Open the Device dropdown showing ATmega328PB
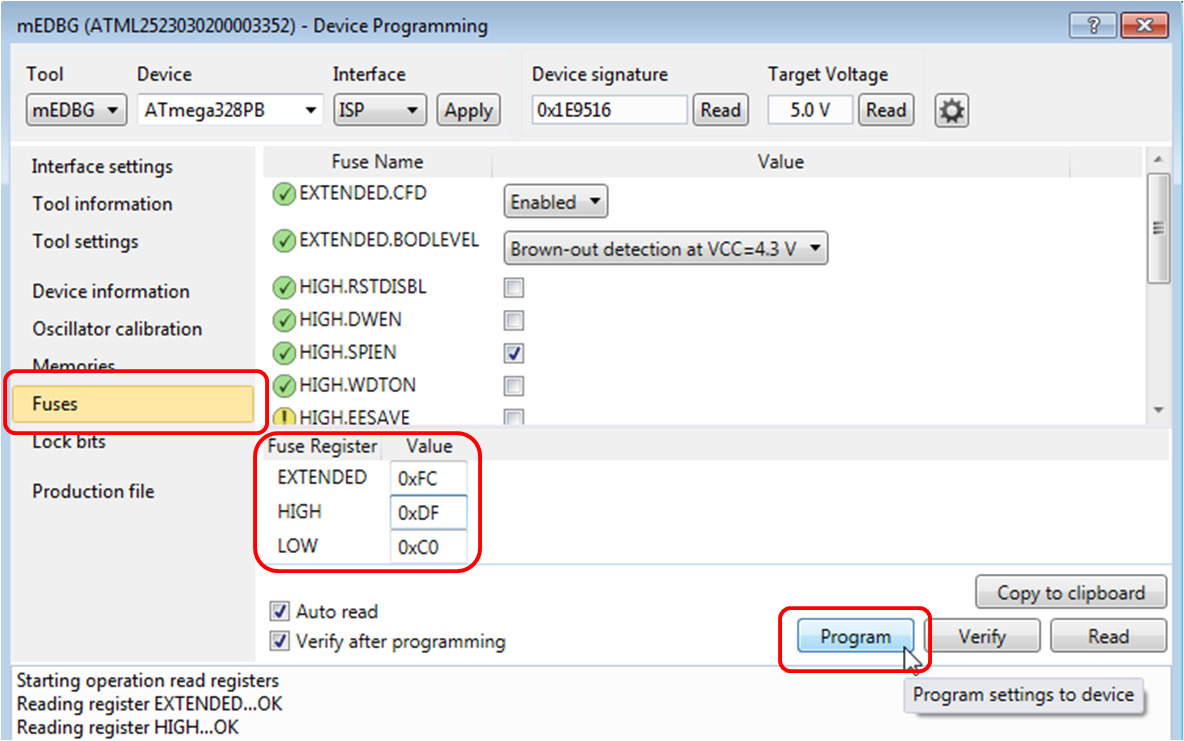The height and width of the screenshot is (741, 1184). pos(229,110)
